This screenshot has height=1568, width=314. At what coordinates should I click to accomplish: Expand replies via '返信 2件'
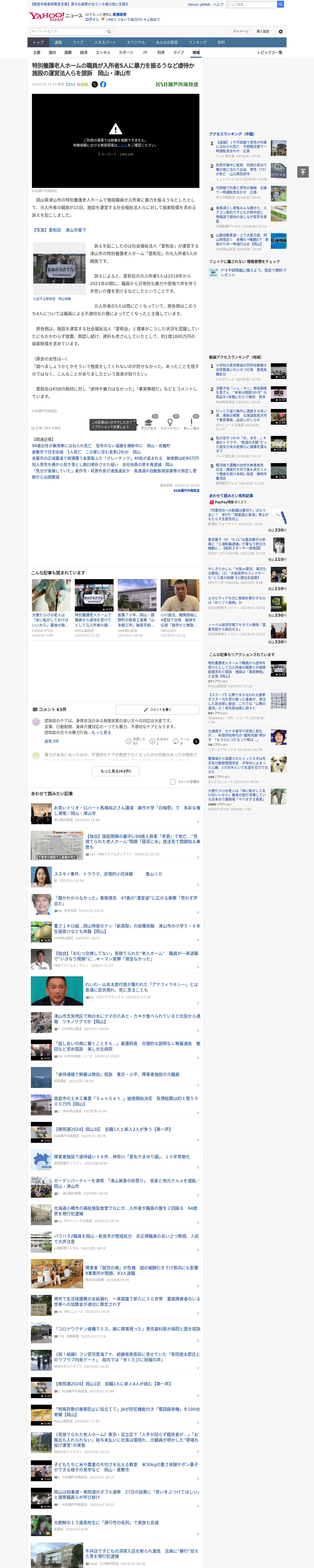[51, 741]
